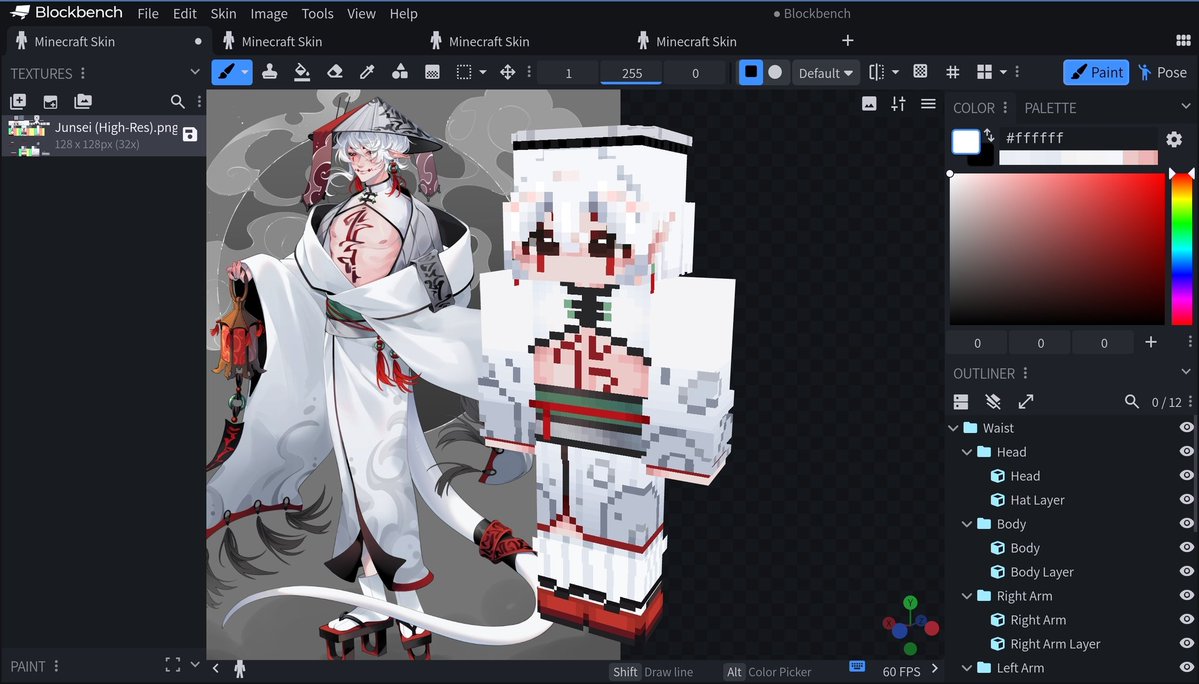This screenshot has width=1199, height=684.
Task: Open the viewport hamburger menu
Action: point(928,104)
